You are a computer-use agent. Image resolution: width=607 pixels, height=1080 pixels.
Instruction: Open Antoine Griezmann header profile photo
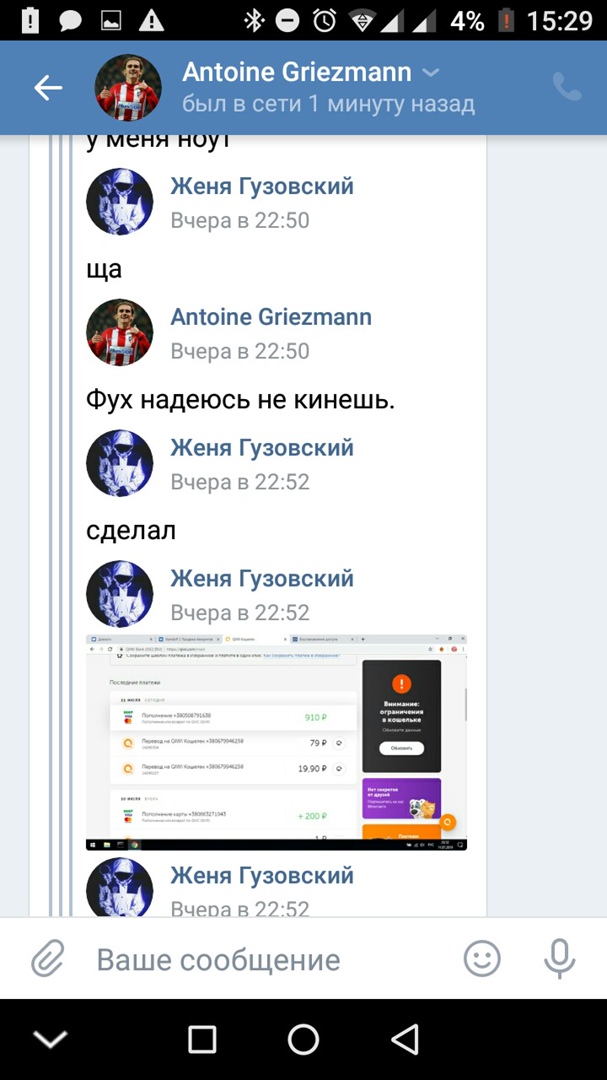coord(128,87)
